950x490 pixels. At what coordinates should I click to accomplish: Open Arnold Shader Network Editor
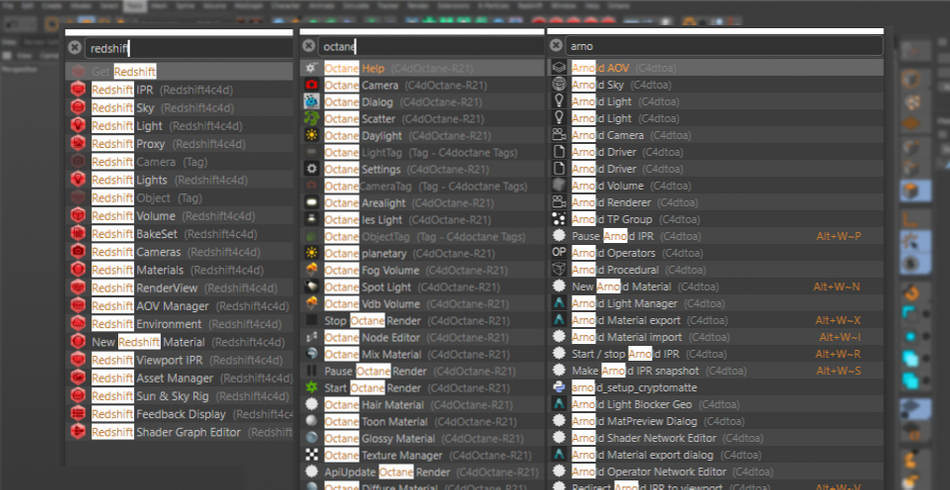tap(716, 437)
